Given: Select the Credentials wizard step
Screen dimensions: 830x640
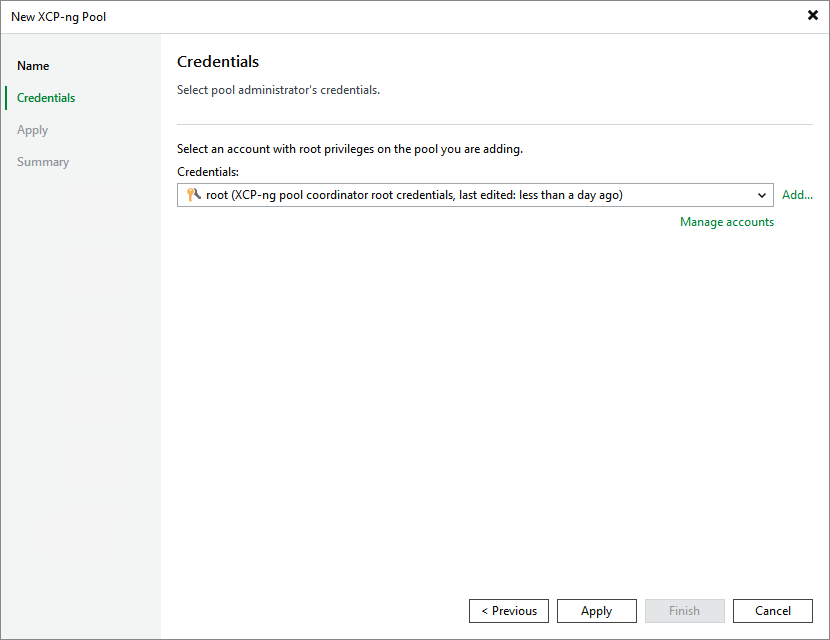Looking at the screenshot, I should [46, 98].
